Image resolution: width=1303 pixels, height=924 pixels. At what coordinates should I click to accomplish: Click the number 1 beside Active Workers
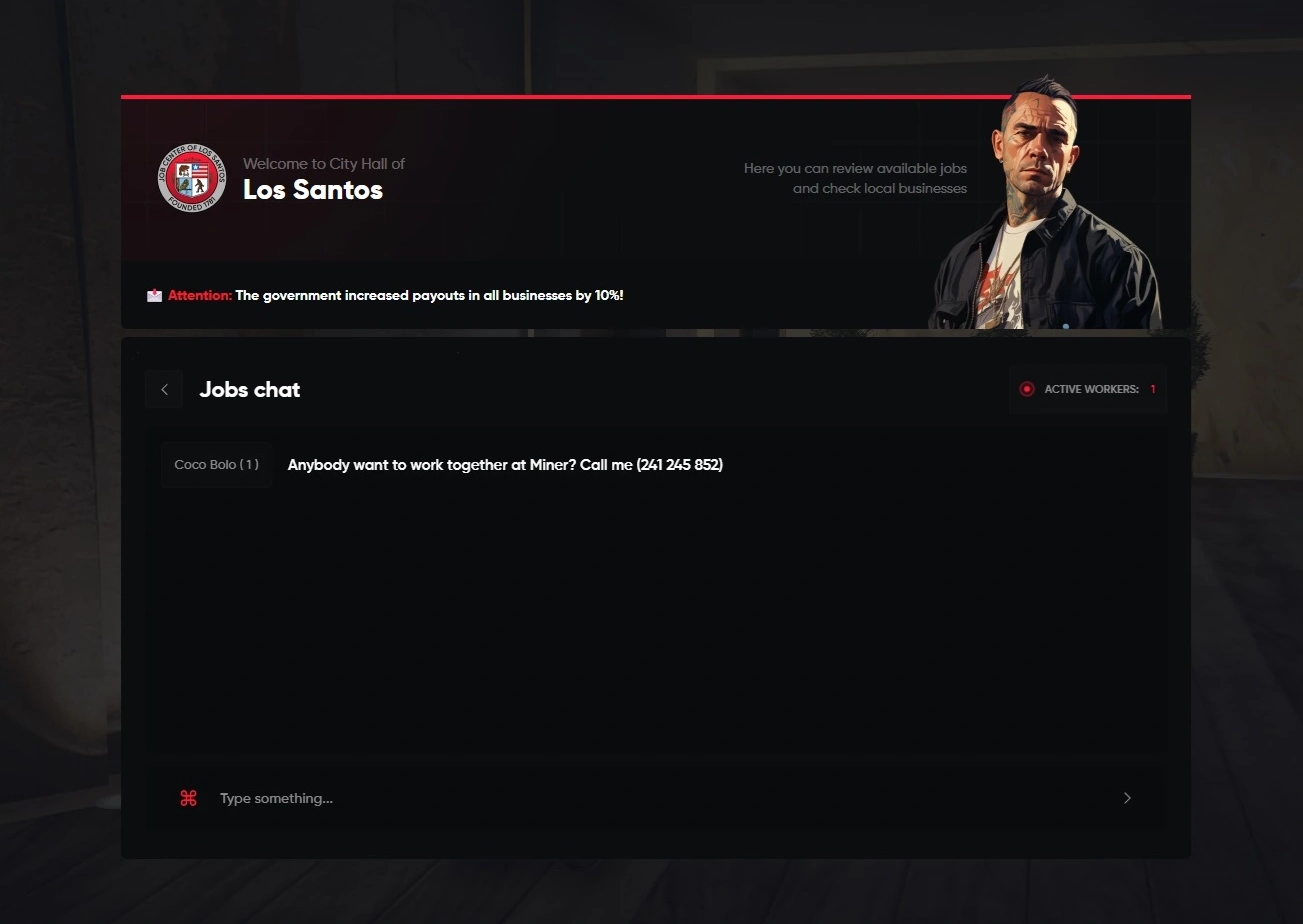click(x=1153, y=389)
